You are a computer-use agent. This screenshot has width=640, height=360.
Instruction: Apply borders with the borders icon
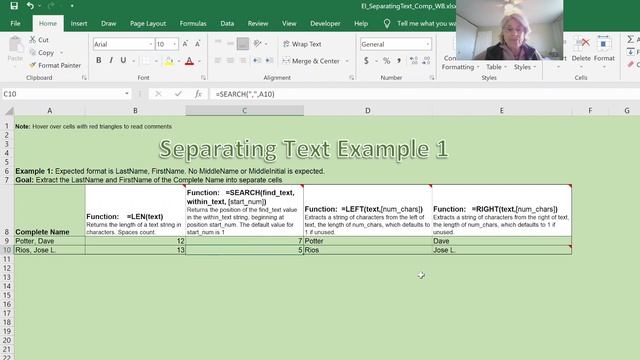[146, 61]
